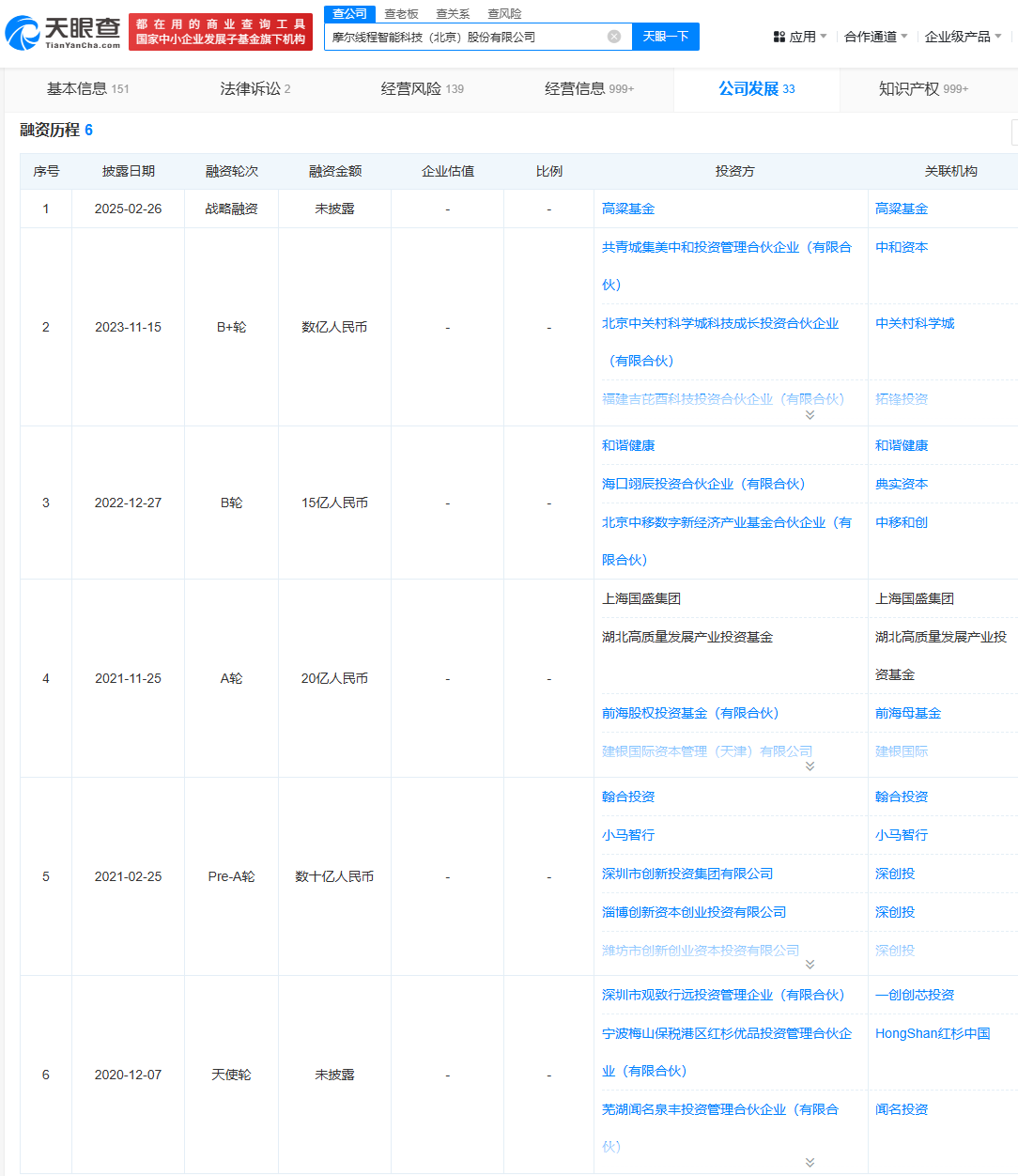Open the 企业级产品 dropdown
Screen dimensions: 1018x1176
tap(963, 37)
